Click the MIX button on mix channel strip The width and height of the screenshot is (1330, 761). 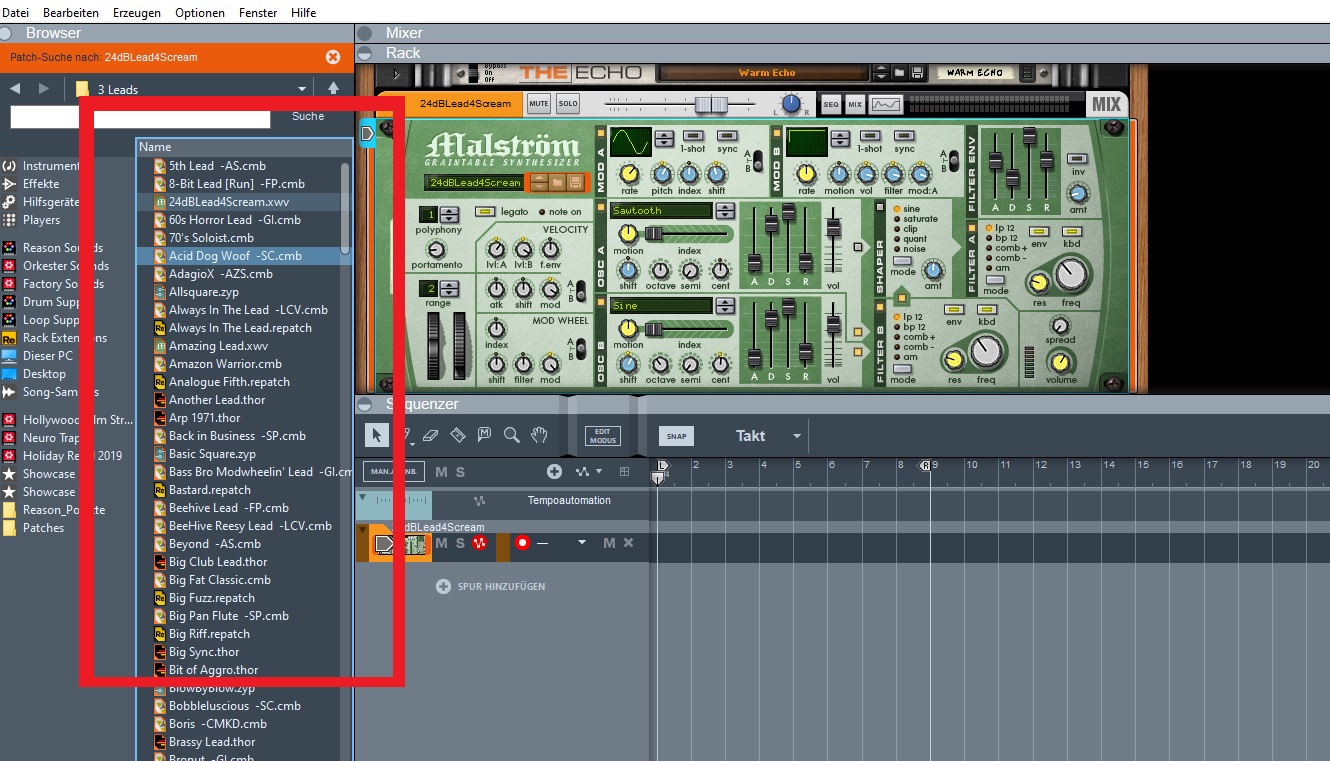point(855,104)
